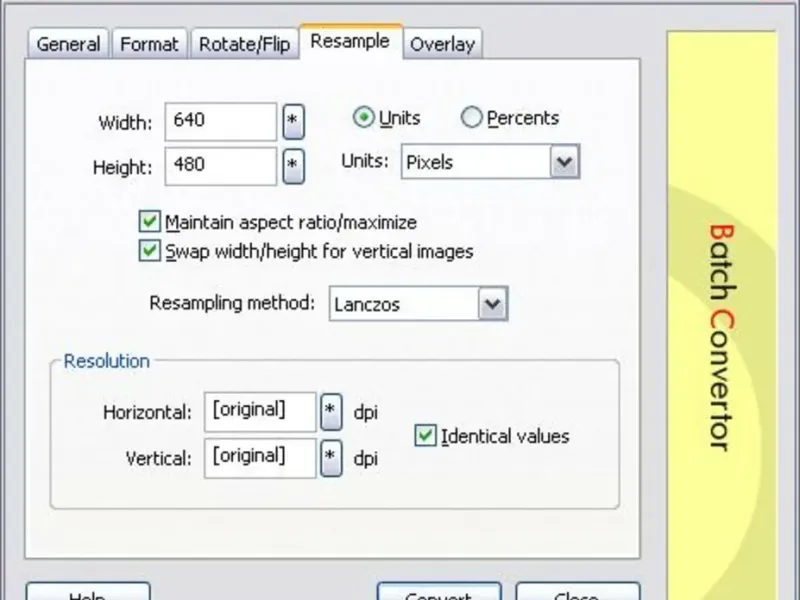Click the Convert button

[439, 592]
